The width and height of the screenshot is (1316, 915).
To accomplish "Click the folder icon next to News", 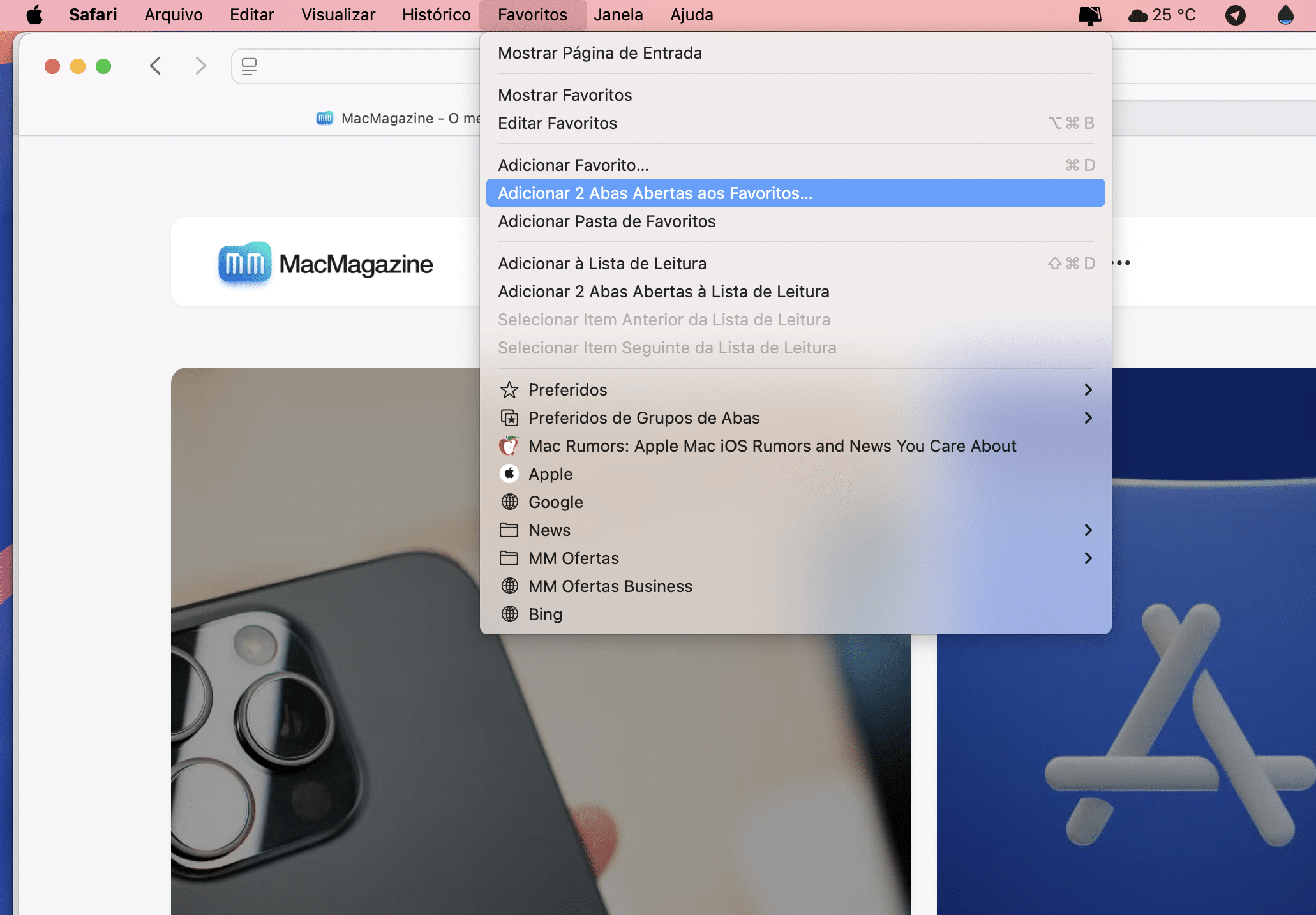I will (x=509, y=530).
